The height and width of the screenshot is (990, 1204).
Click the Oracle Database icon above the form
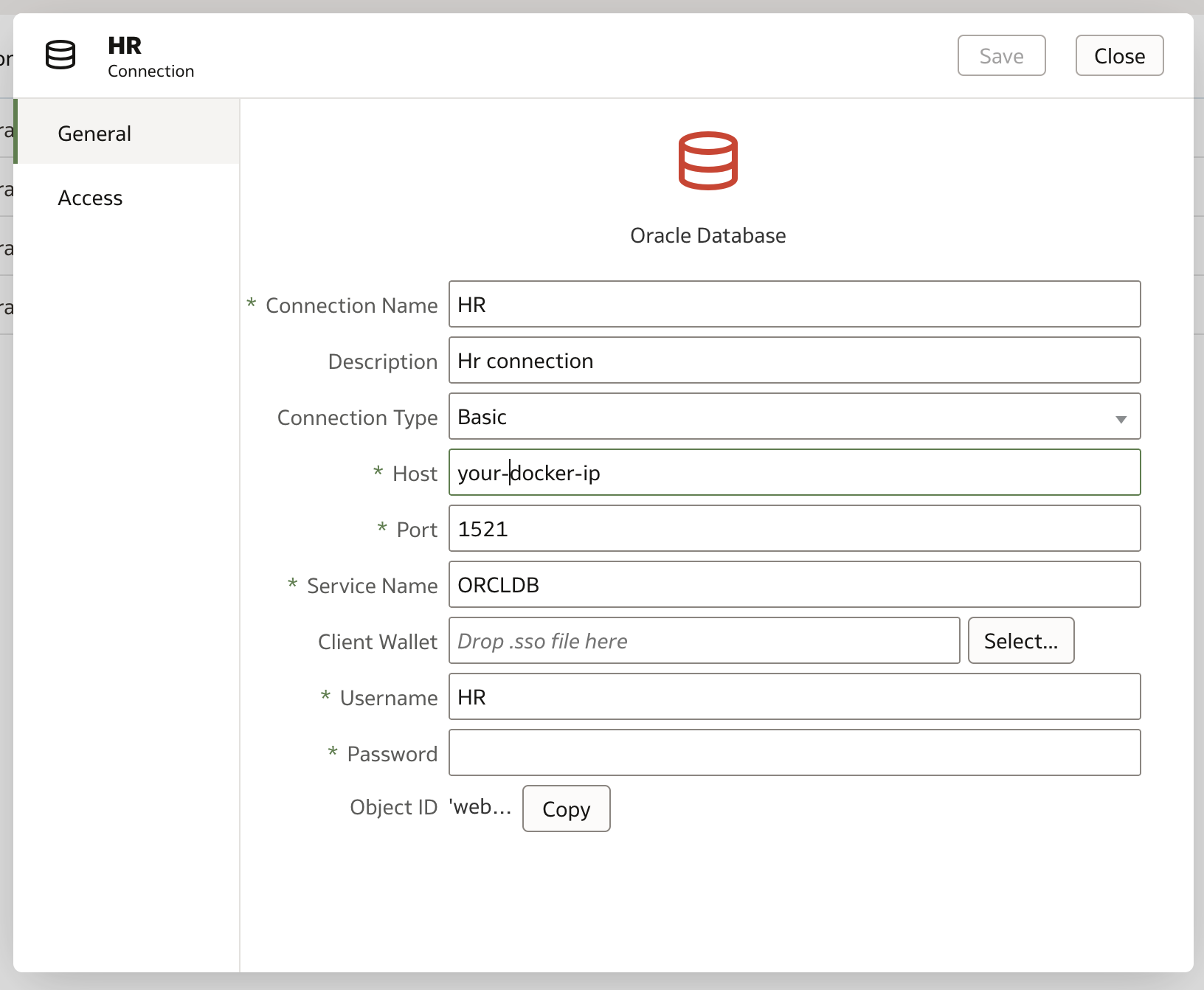coord(707,161)
